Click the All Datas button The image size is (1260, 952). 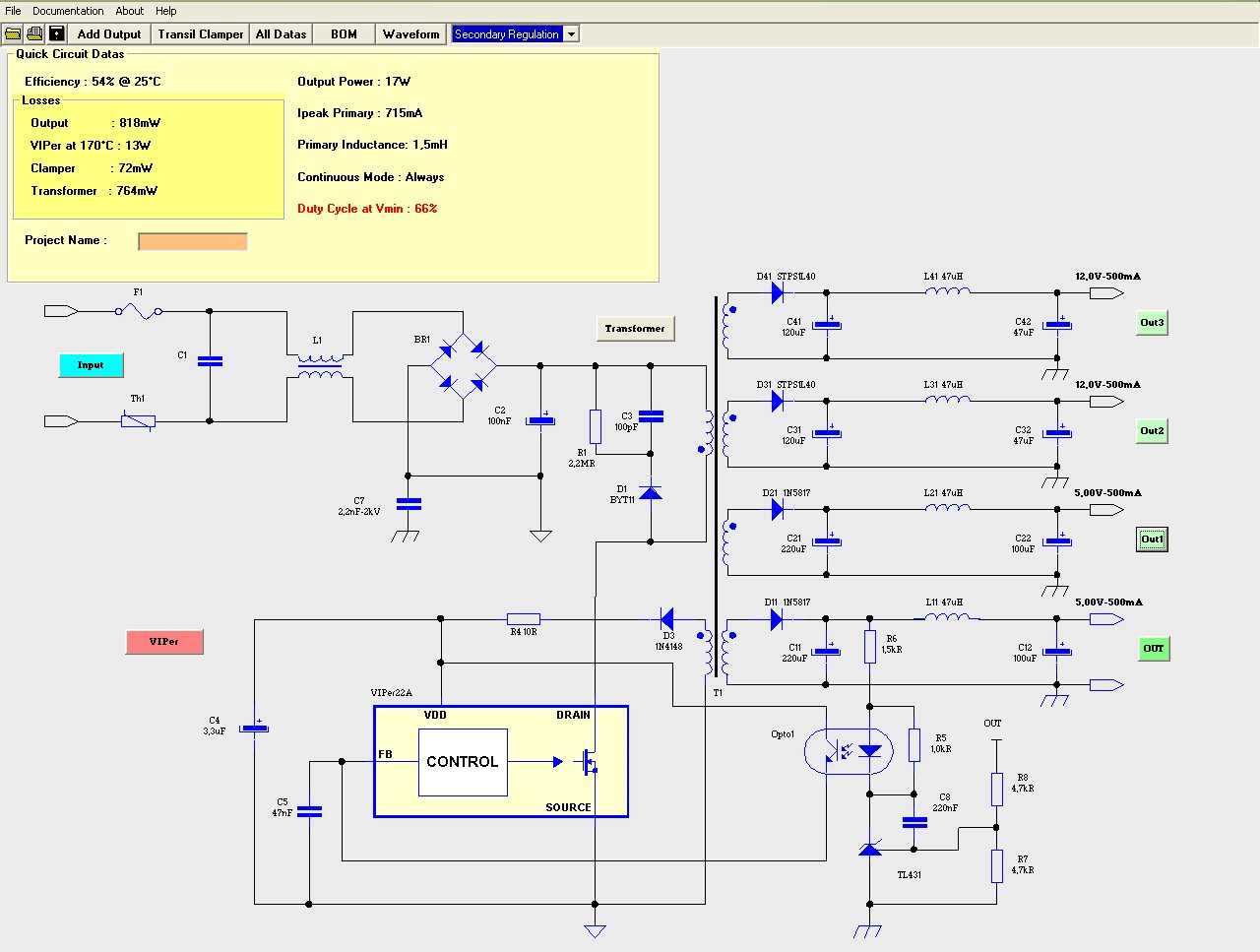[281, 33]
